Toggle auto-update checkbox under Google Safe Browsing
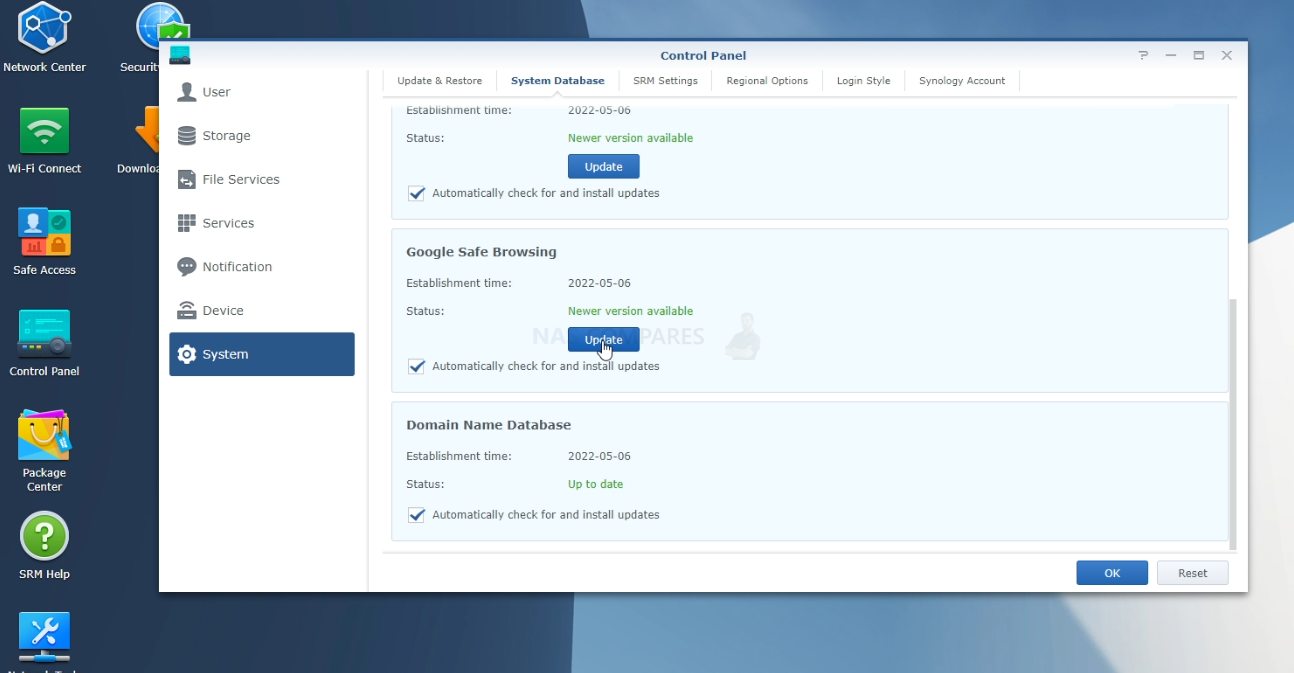 [417, 366]
